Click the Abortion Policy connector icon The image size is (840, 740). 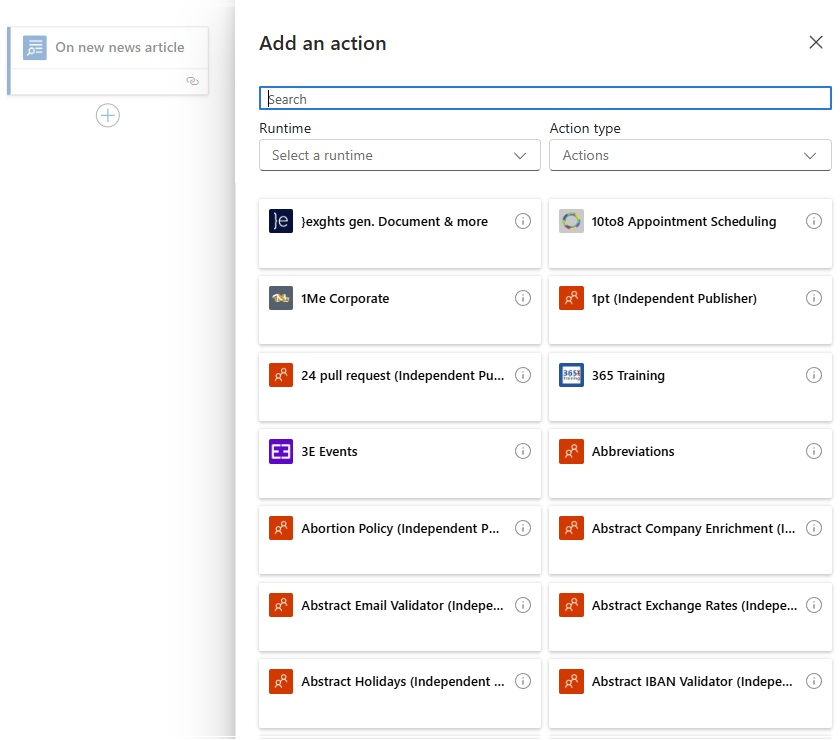pyautogui.click(x=281, y=528)
